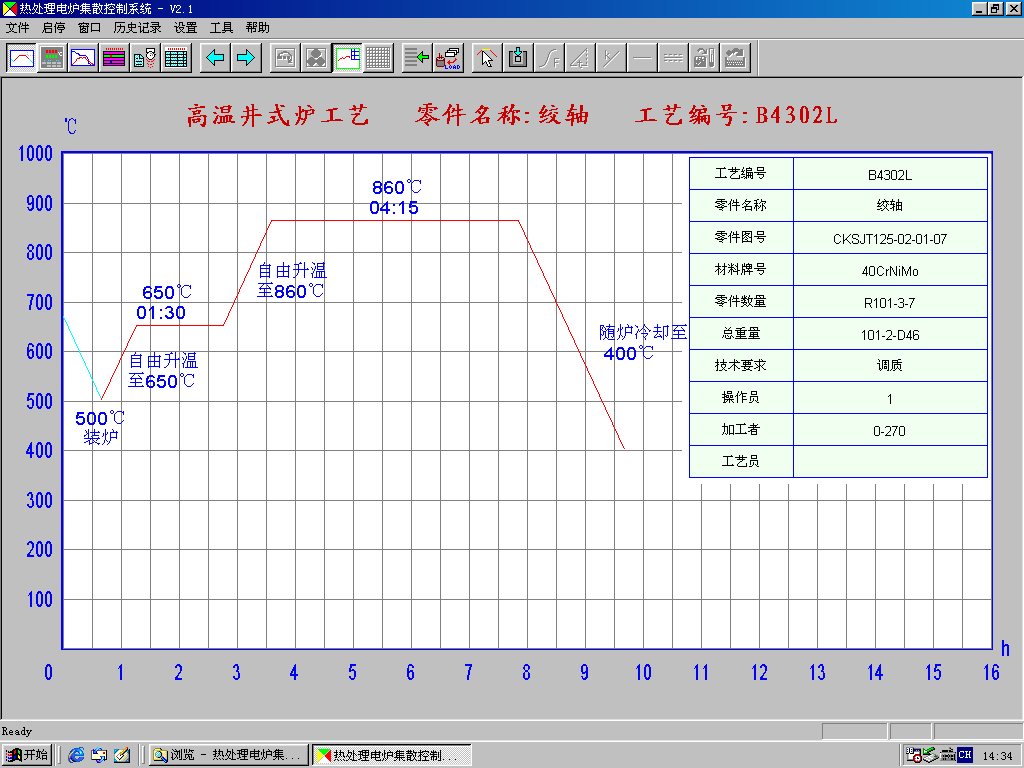Viewport: 1024px width, 768px height.
Task: Open the 历史记录 menu
Action: tap(137, 28)
